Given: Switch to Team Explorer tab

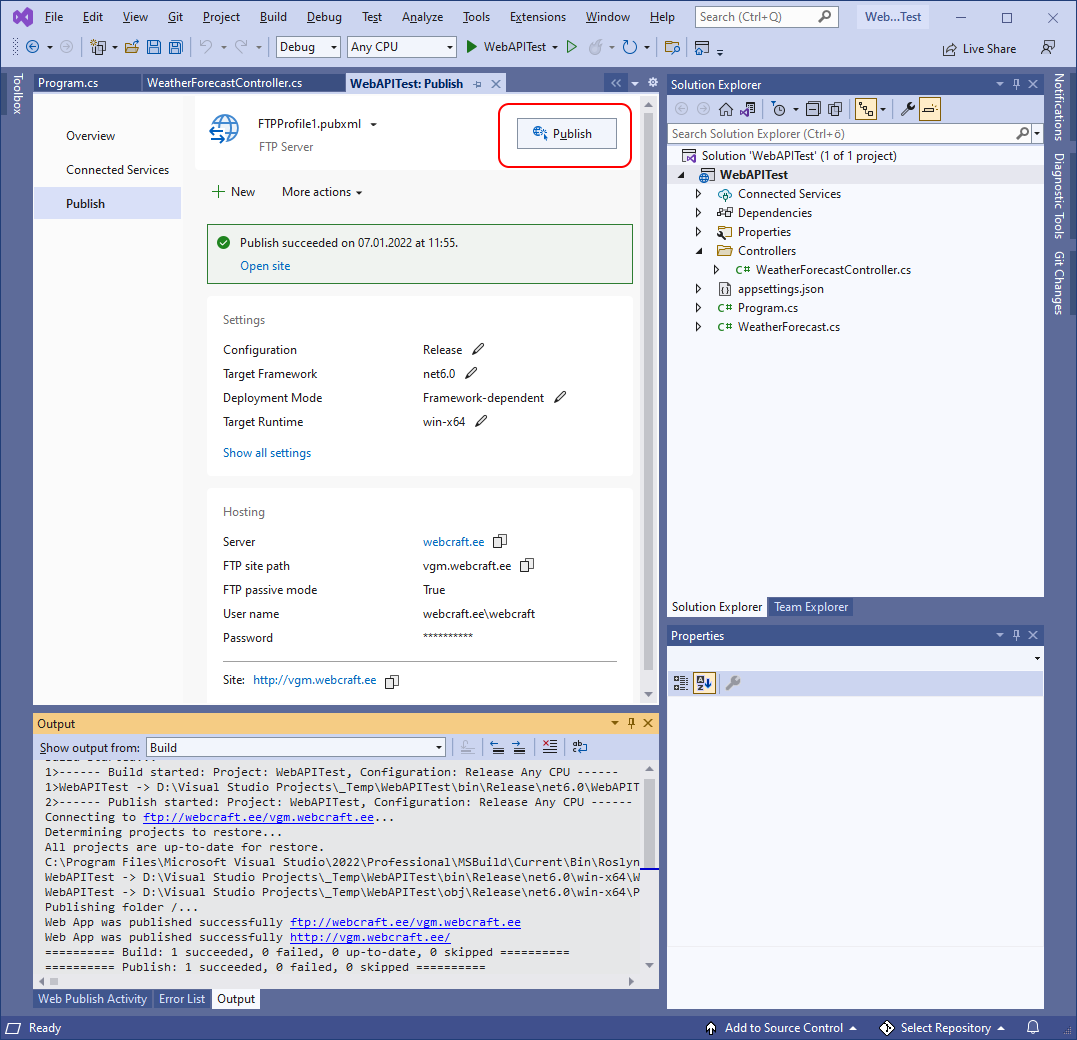Looking at the screenshot, I should tap(810, 607).
